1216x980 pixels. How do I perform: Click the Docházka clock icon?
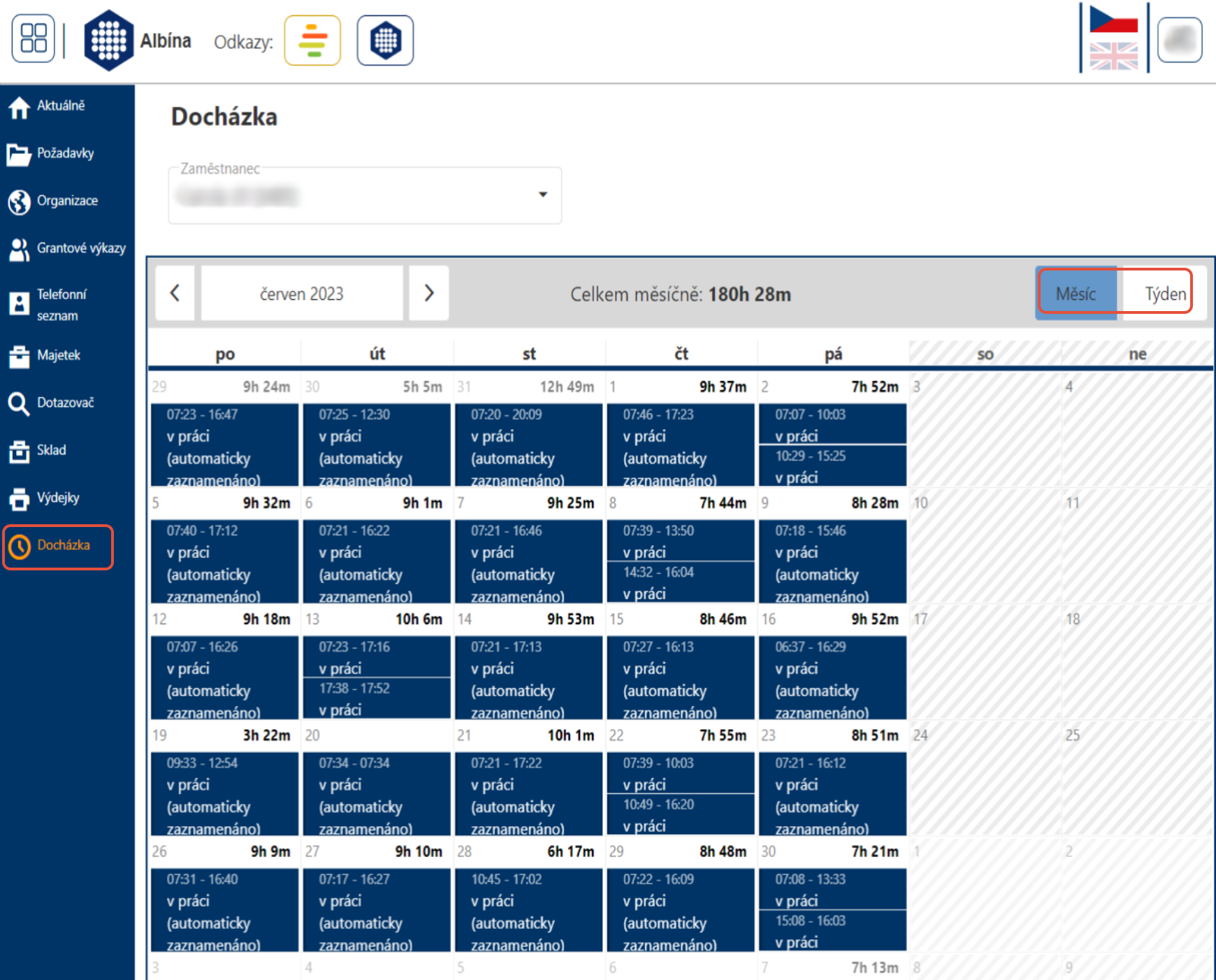pos(20,547)
